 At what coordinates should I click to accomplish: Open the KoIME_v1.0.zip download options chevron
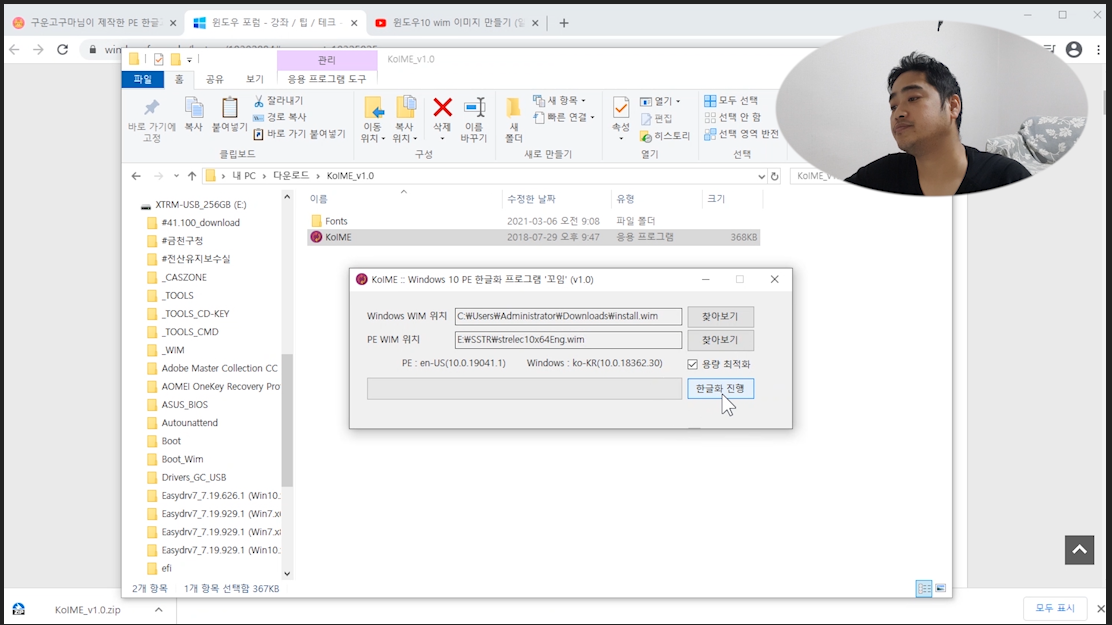159,609
